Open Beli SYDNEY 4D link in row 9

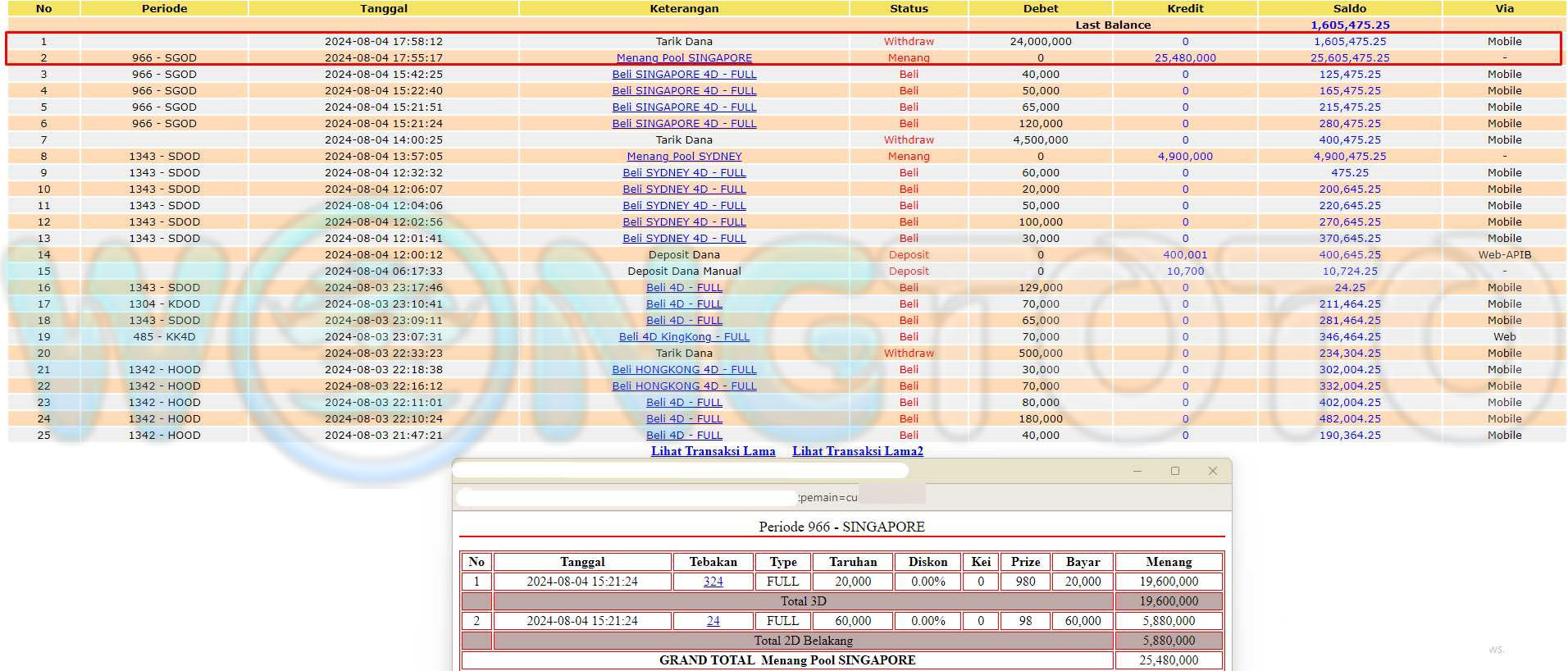coord(684,173)
